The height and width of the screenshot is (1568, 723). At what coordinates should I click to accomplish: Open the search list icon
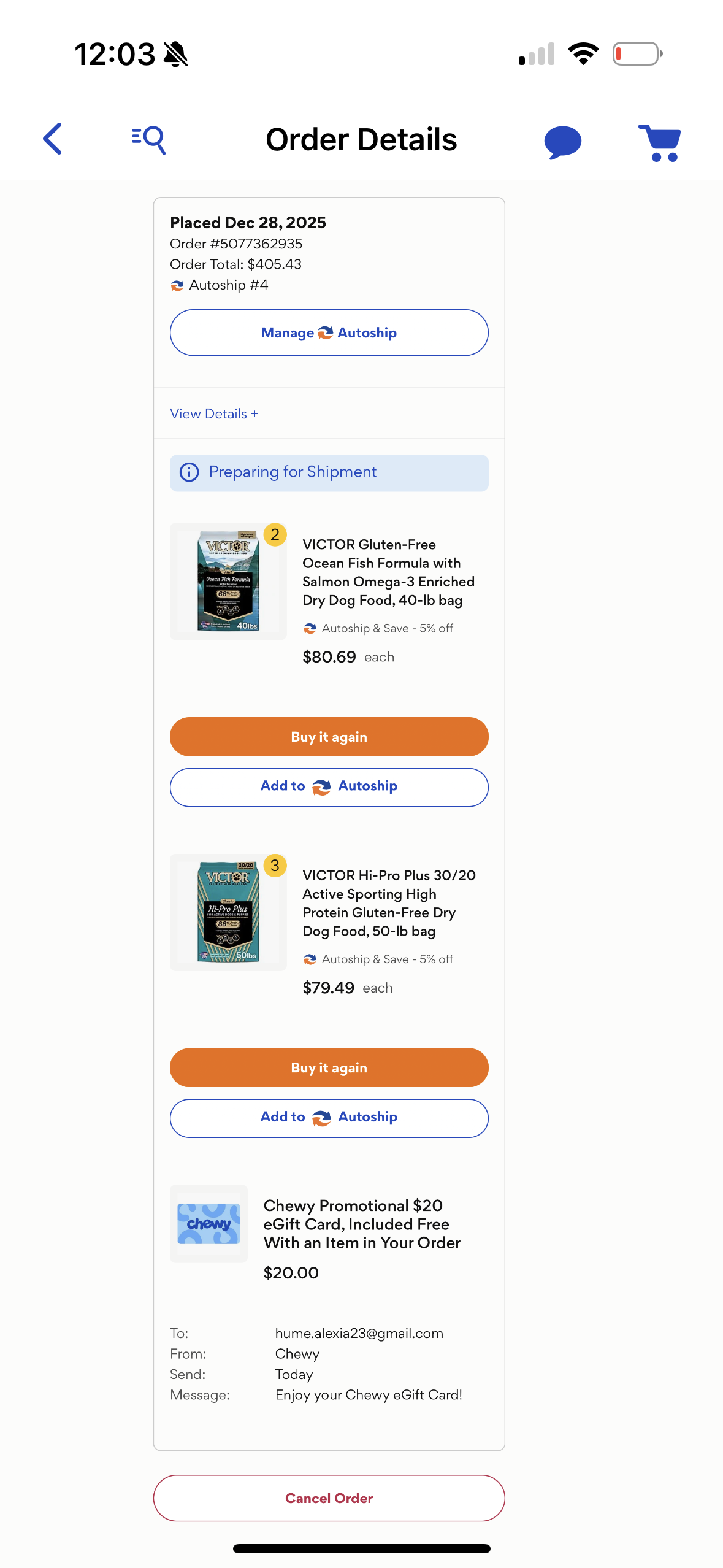coord(149,139)
